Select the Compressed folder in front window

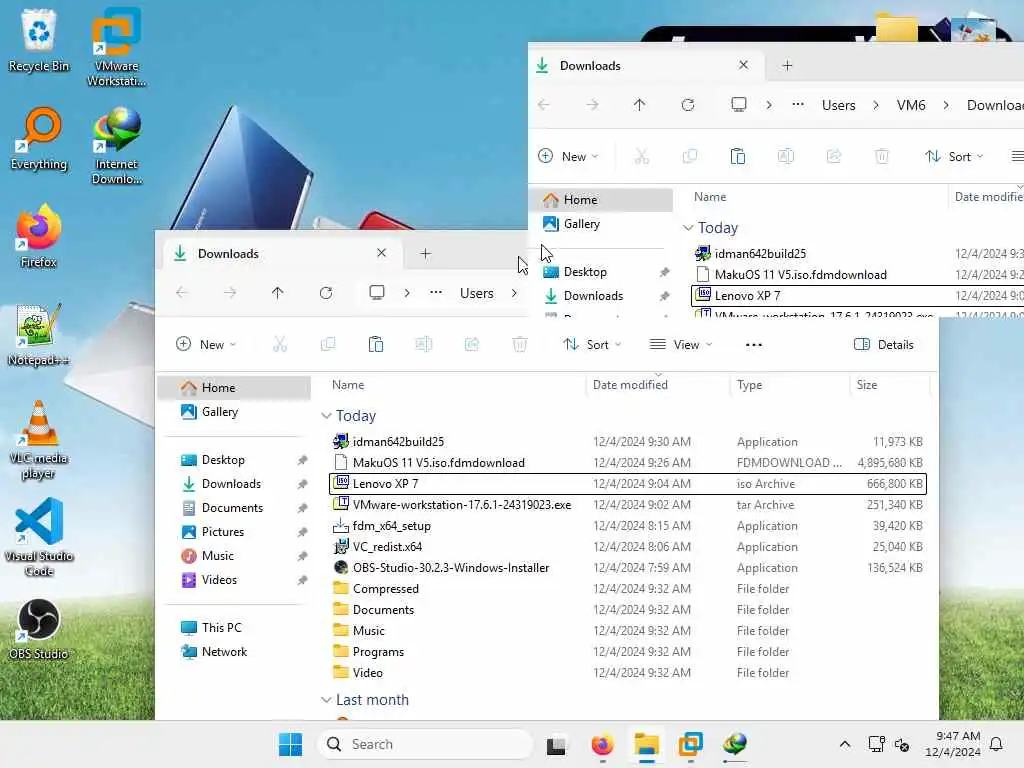[x=628, y=588]
